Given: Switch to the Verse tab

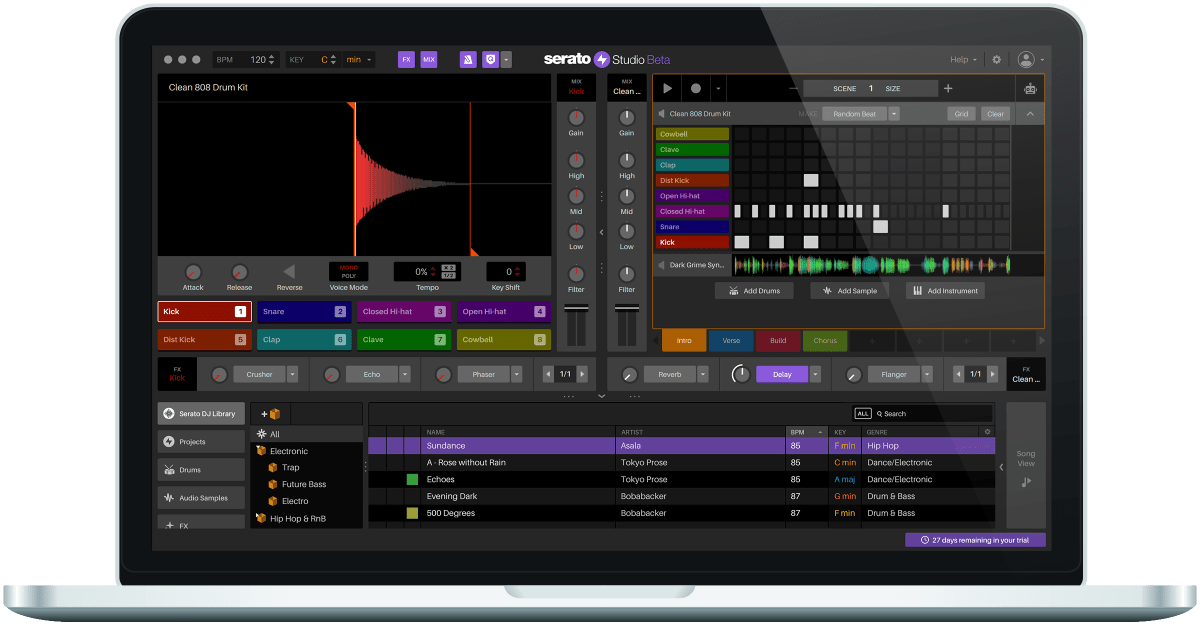Looking at the screenshot, I should tap(731, 340).
